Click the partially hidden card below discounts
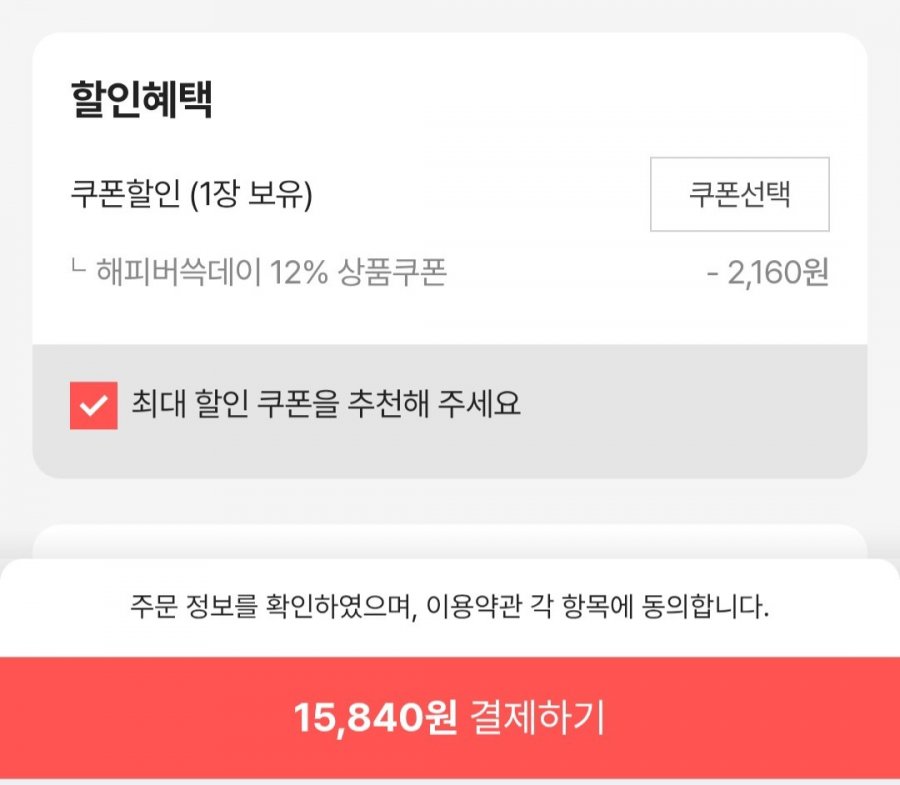The height and width of the screenshot is (785, 900). (449, 542)
